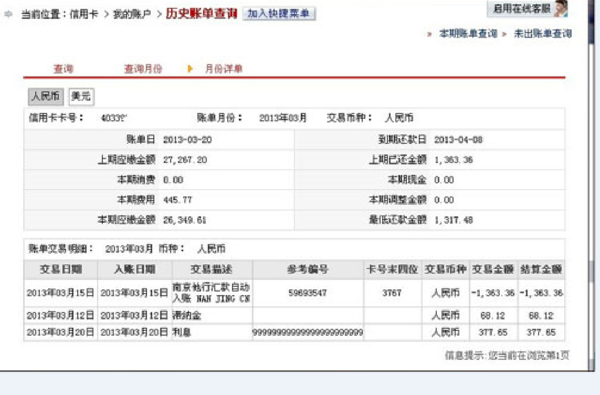Click the 2013年03月20日 transaction date cell
This screenshot has height=395, width=600.
pos(60,332)
